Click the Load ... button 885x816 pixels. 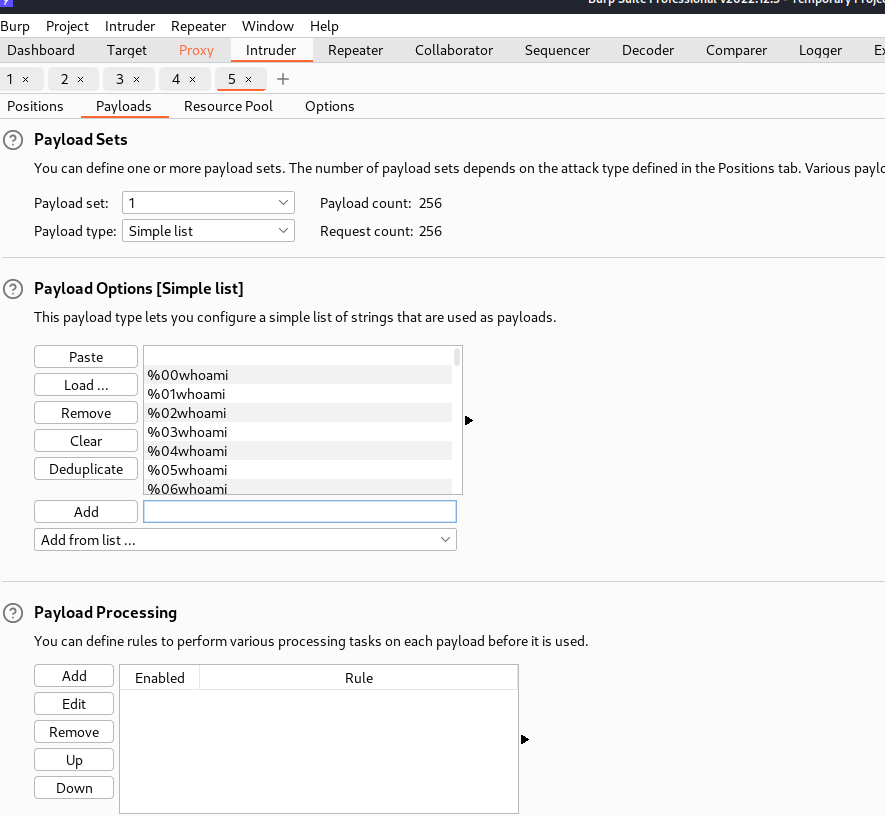click(86, 385)
